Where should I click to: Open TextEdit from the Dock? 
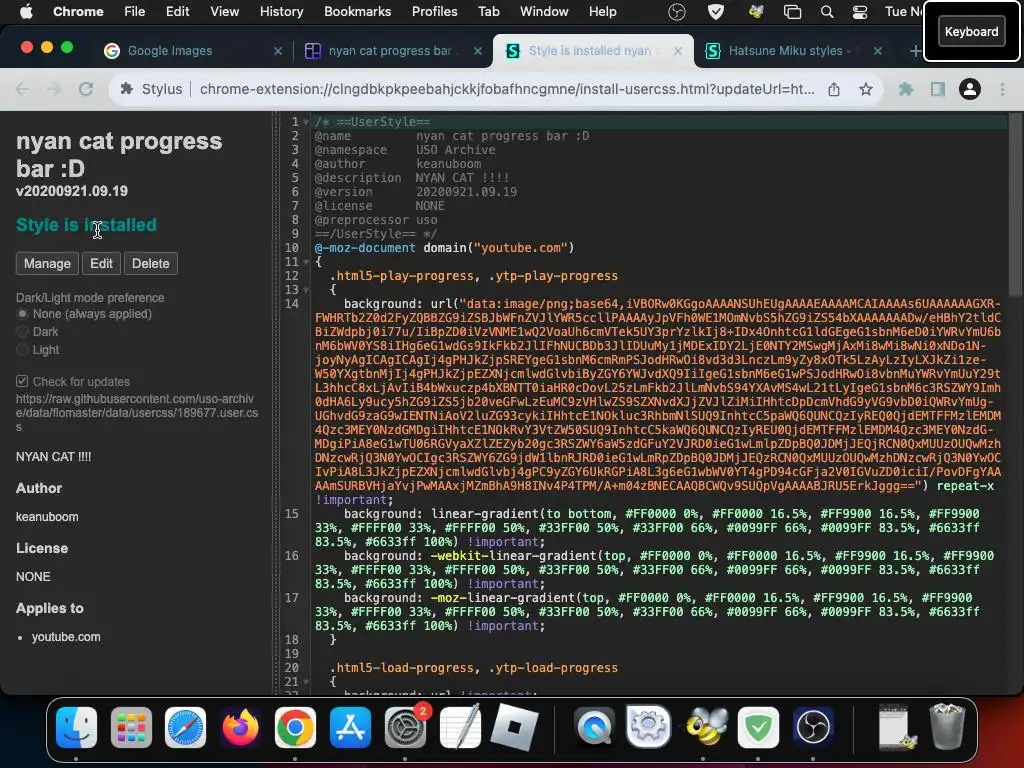click(x=460, y=727)
